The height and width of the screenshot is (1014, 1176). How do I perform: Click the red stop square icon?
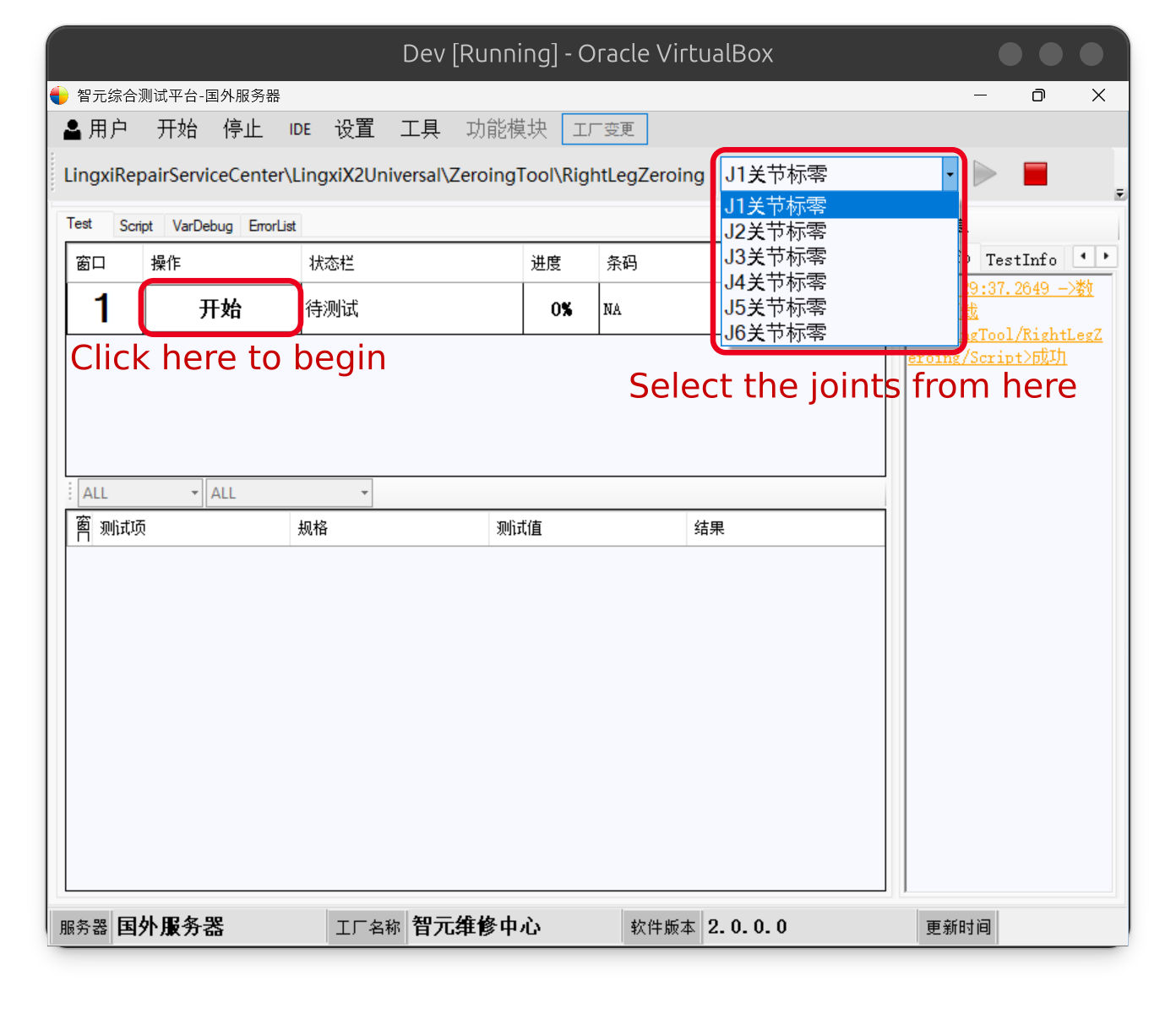(x=1035, y=174)
